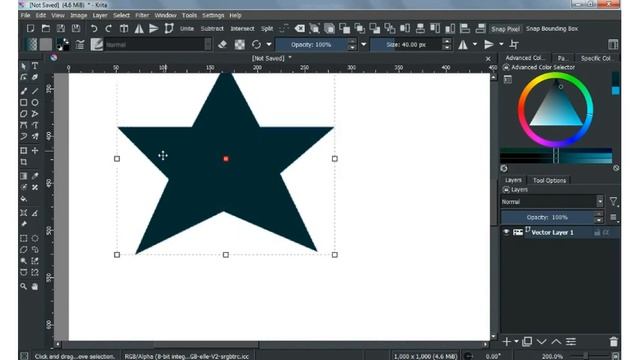The image size is (640, 360).
Task: Open dropdown arrow after opacity slider
Action: tap(364, 44)
